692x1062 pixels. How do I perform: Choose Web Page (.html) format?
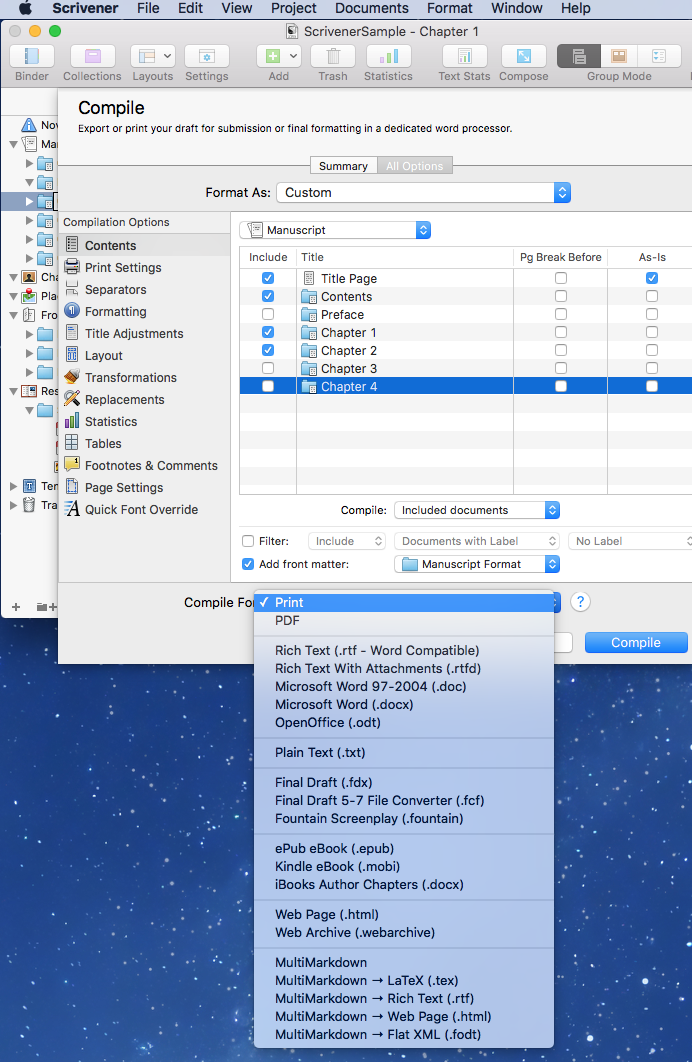pyautogui.click(x=404, y=914)
